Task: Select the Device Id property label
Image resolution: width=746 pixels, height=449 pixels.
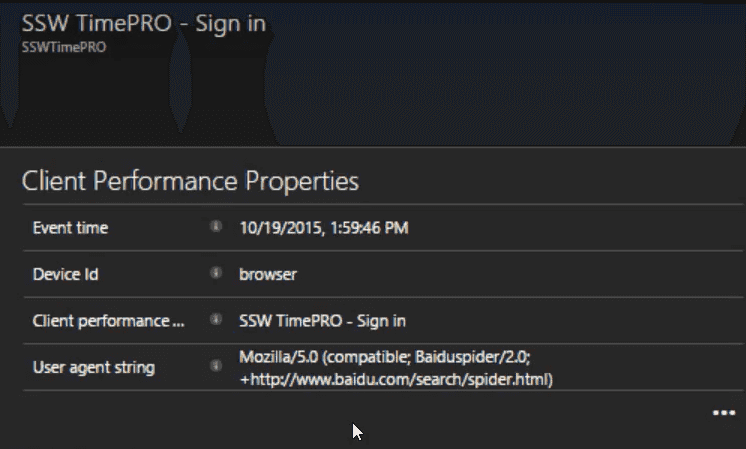Action: (x=65, y=274)
